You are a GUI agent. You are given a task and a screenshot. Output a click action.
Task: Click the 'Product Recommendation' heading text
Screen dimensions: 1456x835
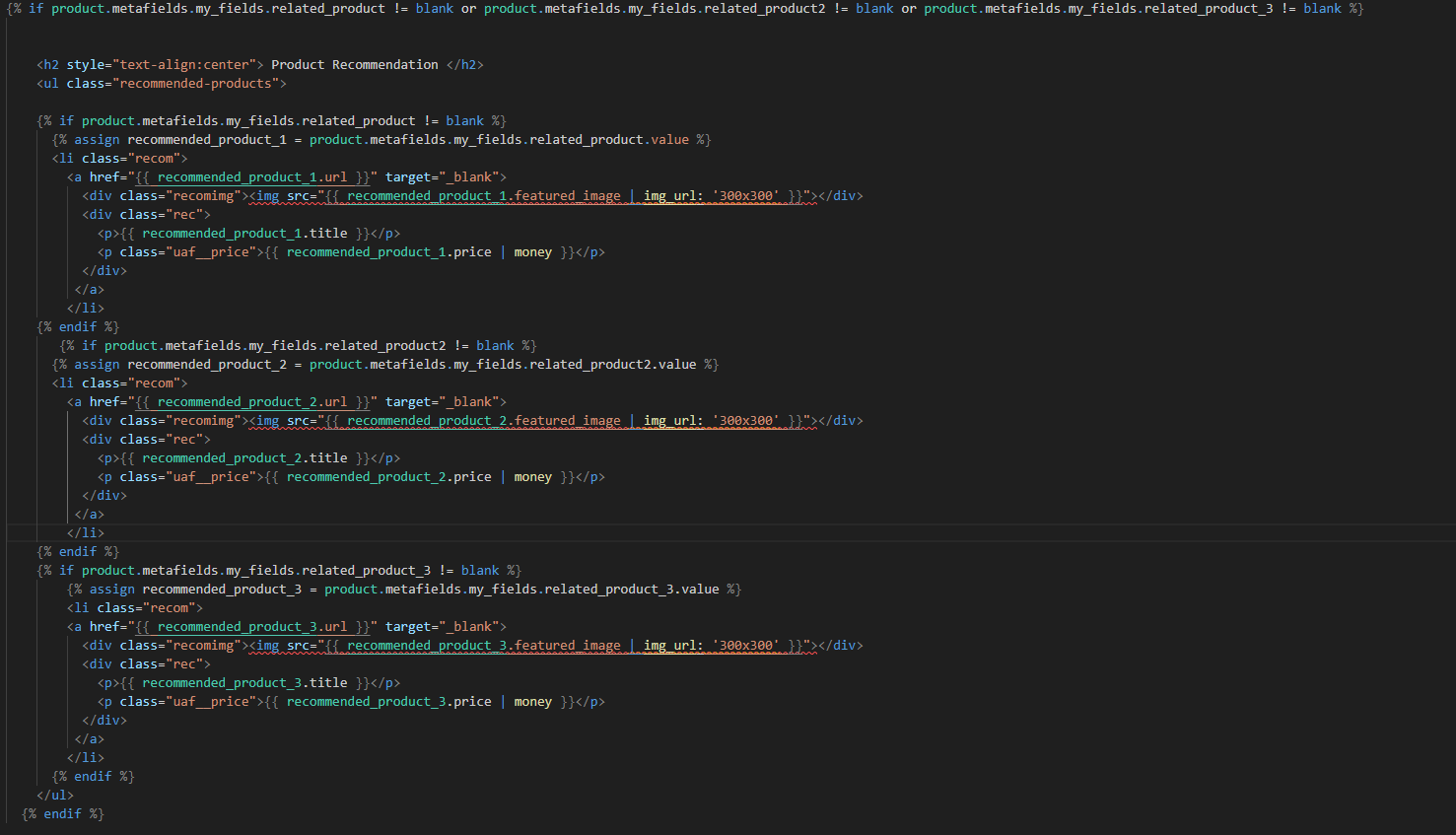(354, 65)
